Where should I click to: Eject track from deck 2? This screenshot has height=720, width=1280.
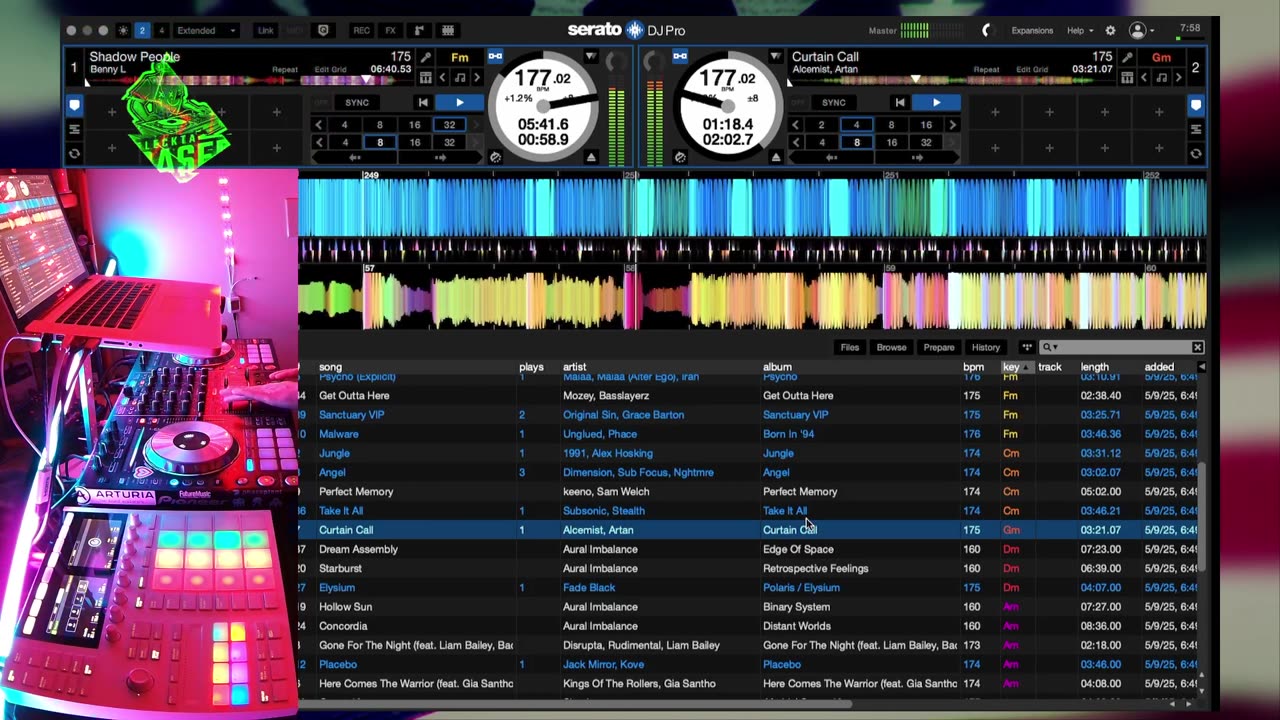[776, 156]
